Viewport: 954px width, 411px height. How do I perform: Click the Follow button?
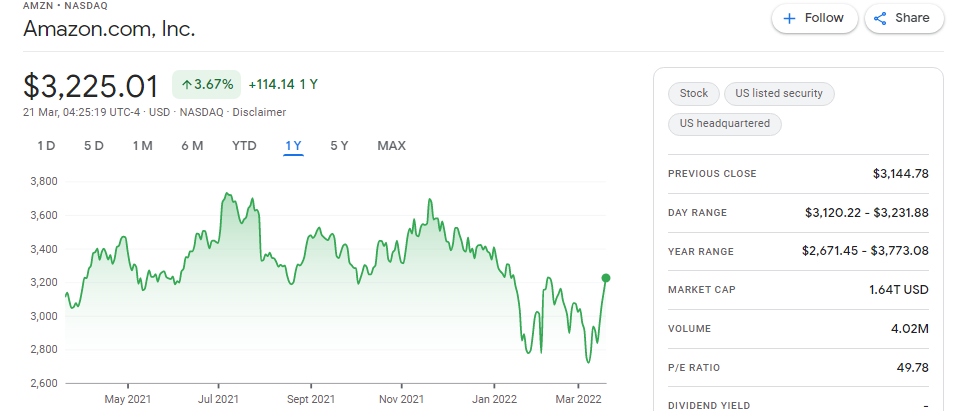pyautogui.click(x=815, y=18)
